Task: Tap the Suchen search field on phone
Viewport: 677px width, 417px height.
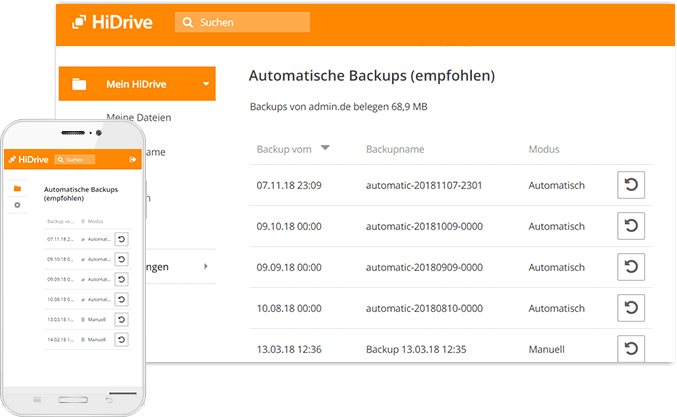Action: 75,160
